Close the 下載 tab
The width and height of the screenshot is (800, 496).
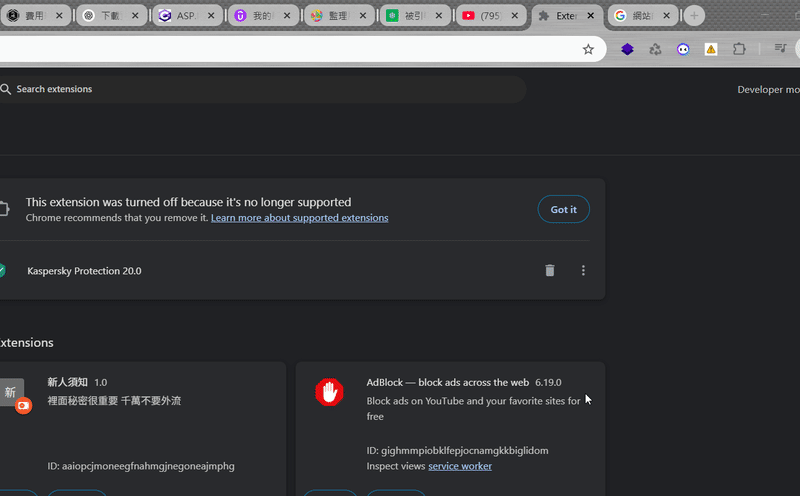135,16
